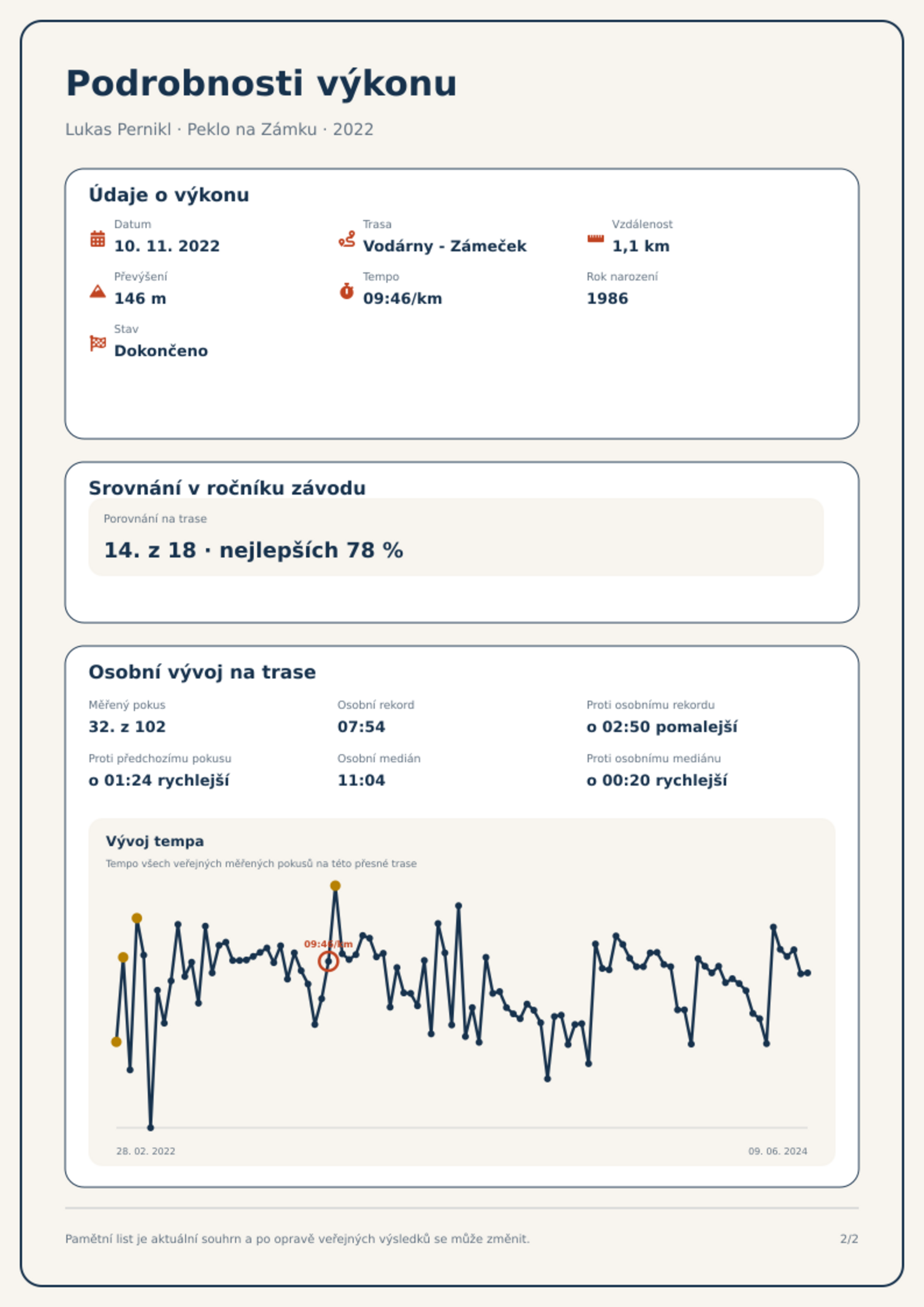Image resolution: width=924 pixels, height=1307 pixels.
Task: Click the chart start date 28. 02. 2022
Action: tap(145, 1151)
